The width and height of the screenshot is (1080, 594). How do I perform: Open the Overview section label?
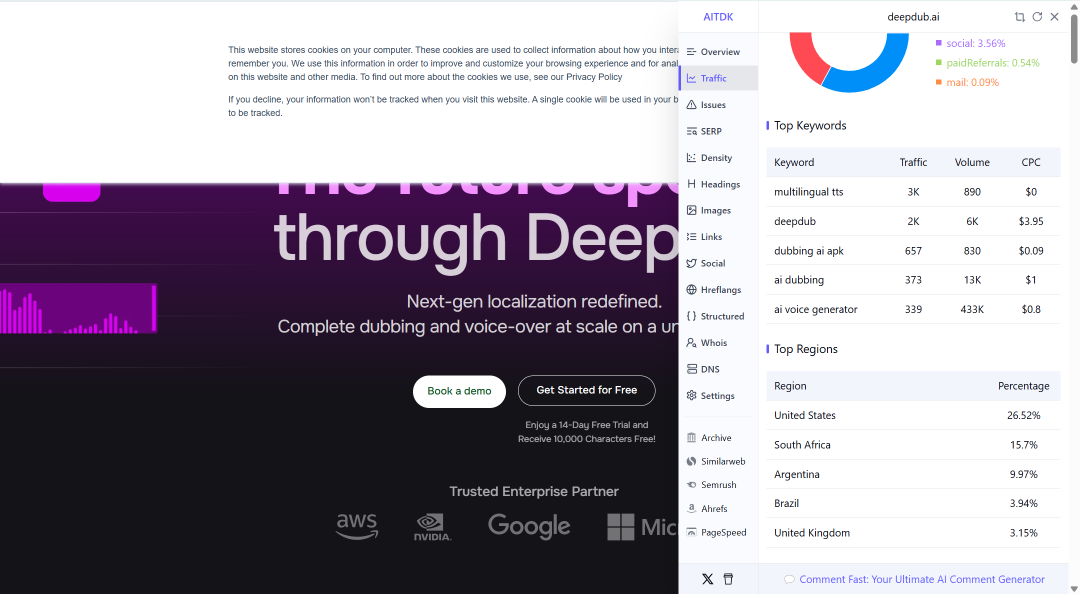(x=720, y=52)
